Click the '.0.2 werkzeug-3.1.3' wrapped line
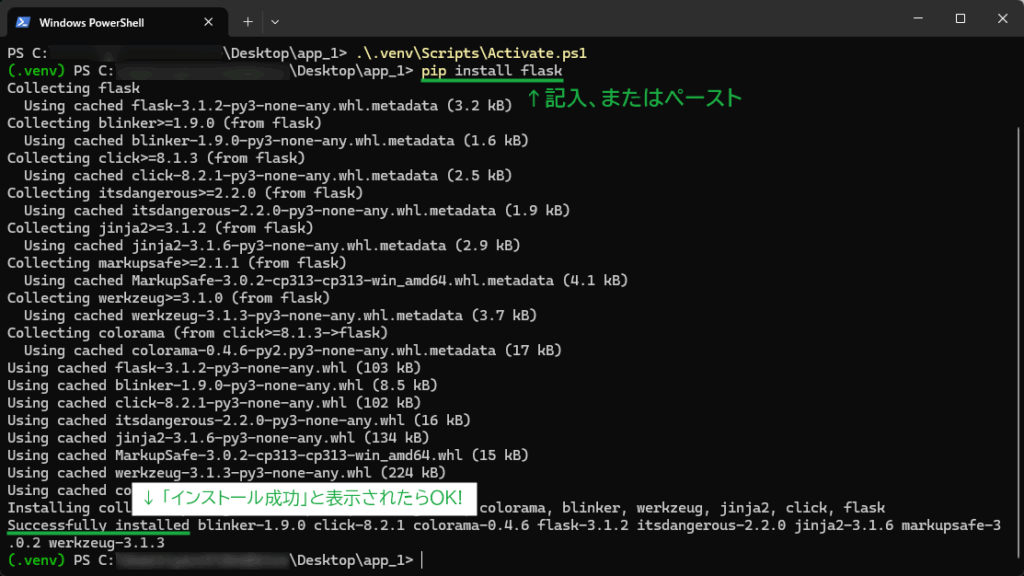Viewport: 1024px width, 576px height. tap(86, 543)
